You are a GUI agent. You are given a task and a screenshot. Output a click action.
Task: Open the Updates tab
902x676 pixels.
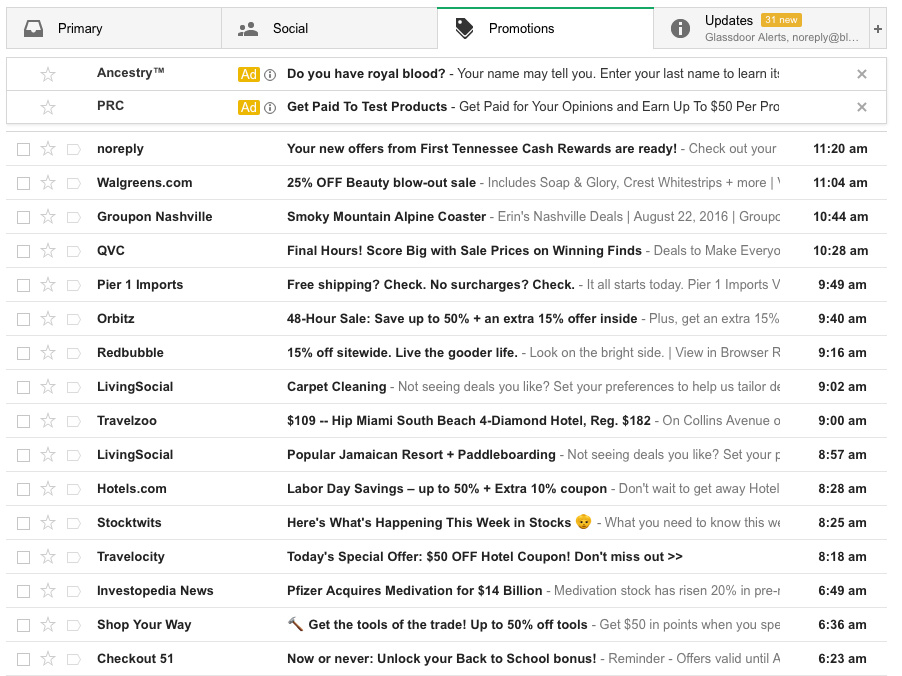click(761, 28)
